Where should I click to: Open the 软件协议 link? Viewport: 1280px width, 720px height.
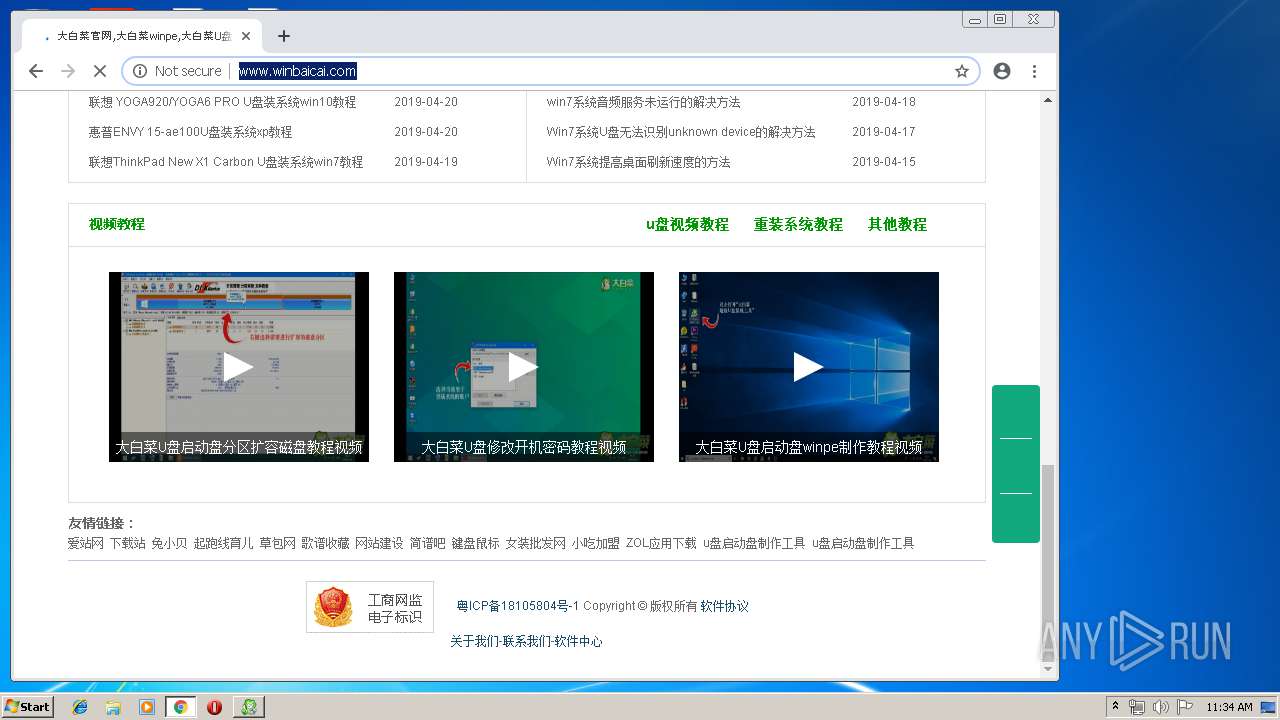[x=724, y=606]
